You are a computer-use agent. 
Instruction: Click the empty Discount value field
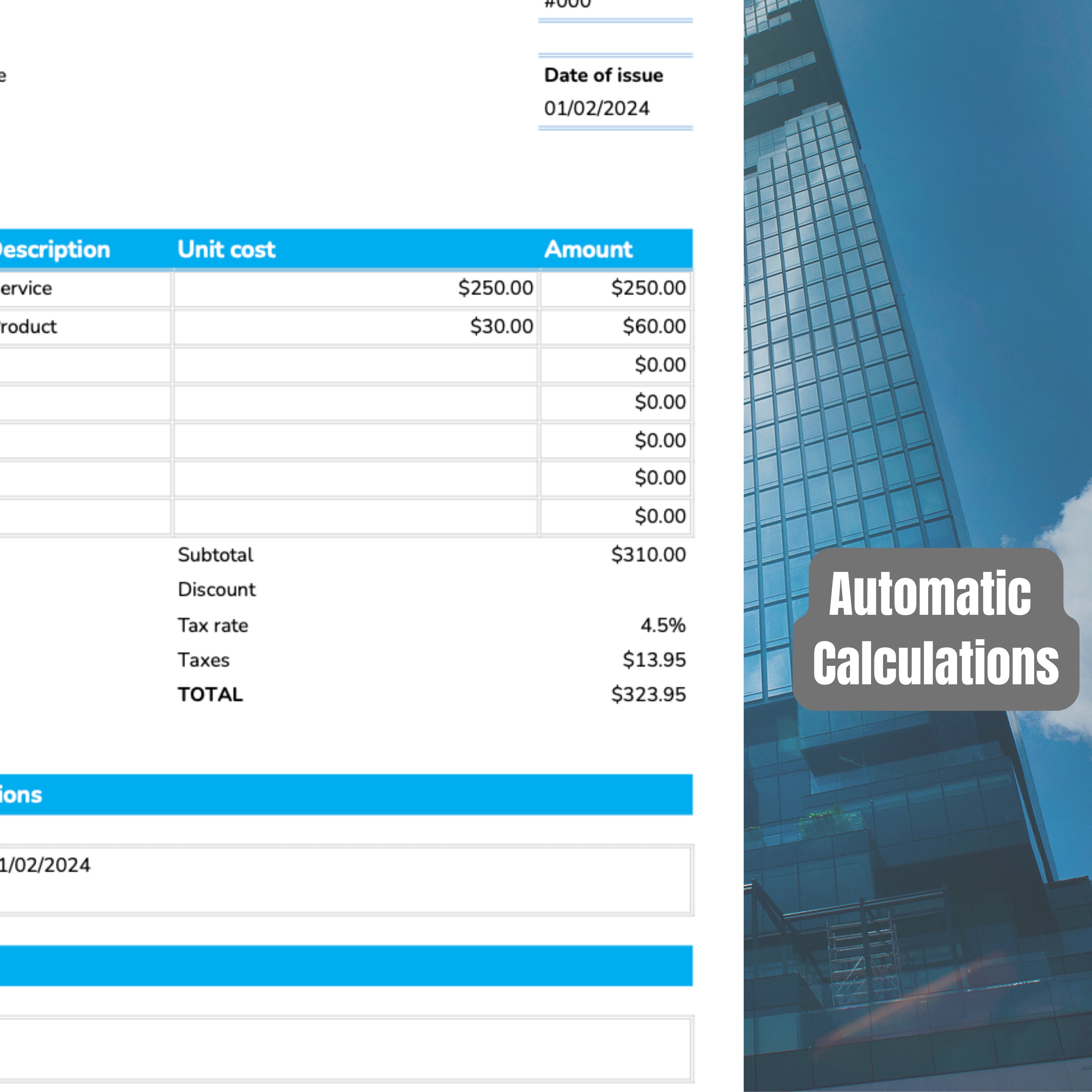pos(622,590)
